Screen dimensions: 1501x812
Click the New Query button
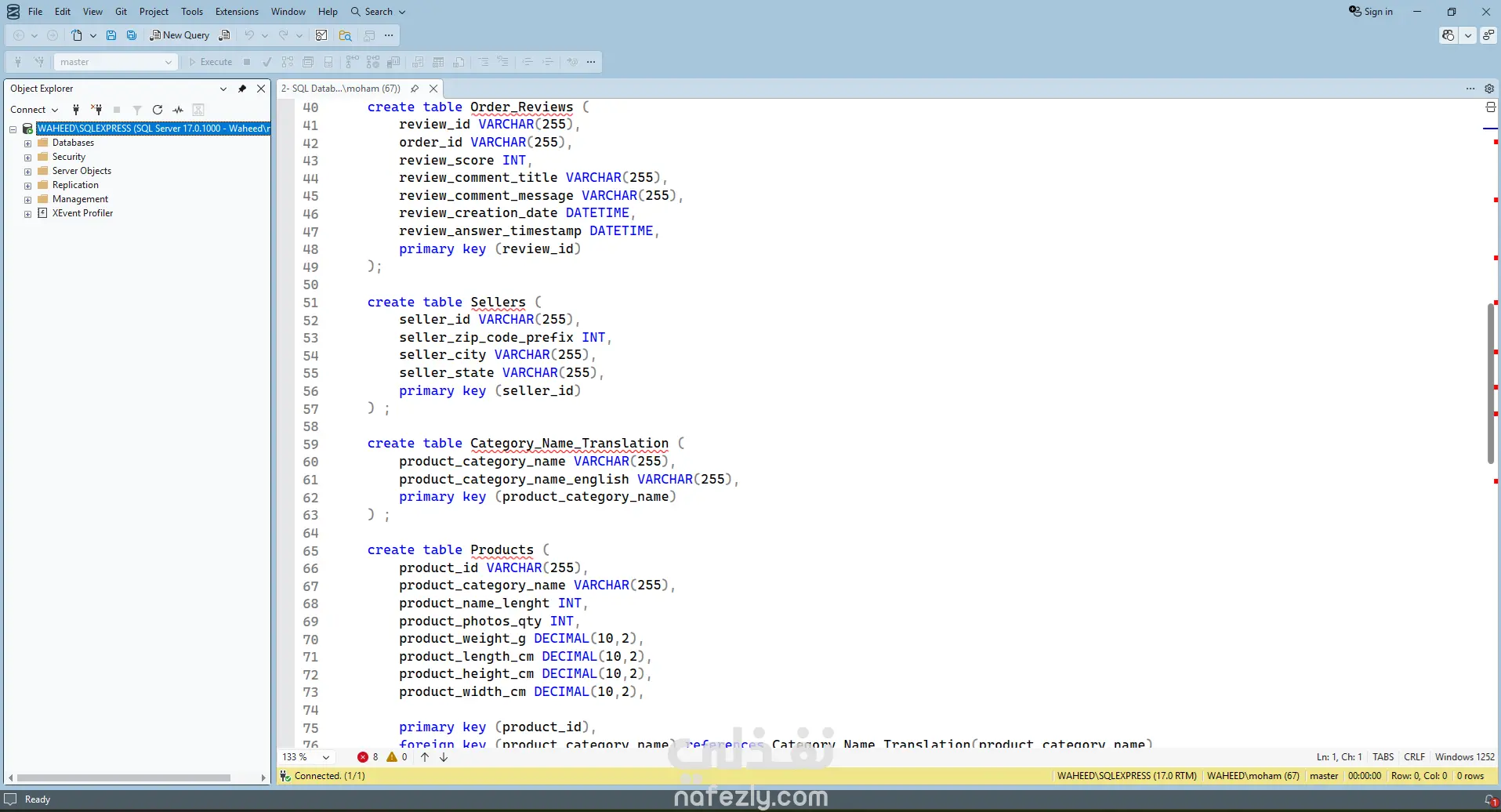tap(180, 35)
